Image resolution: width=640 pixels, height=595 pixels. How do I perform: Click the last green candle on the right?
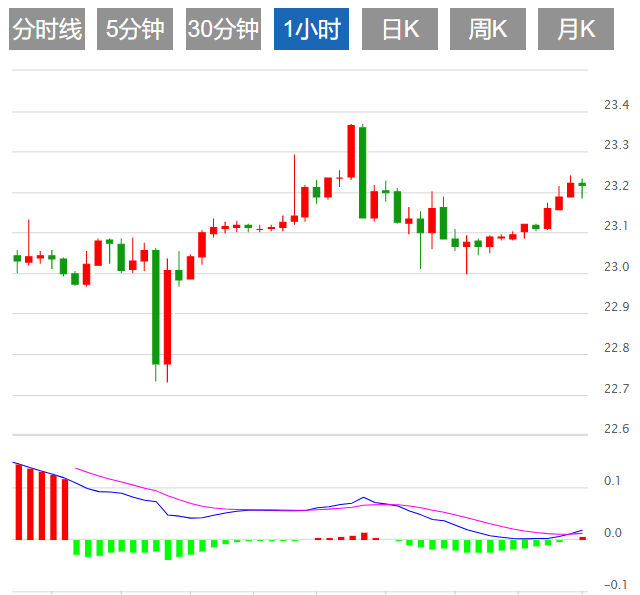582,184
